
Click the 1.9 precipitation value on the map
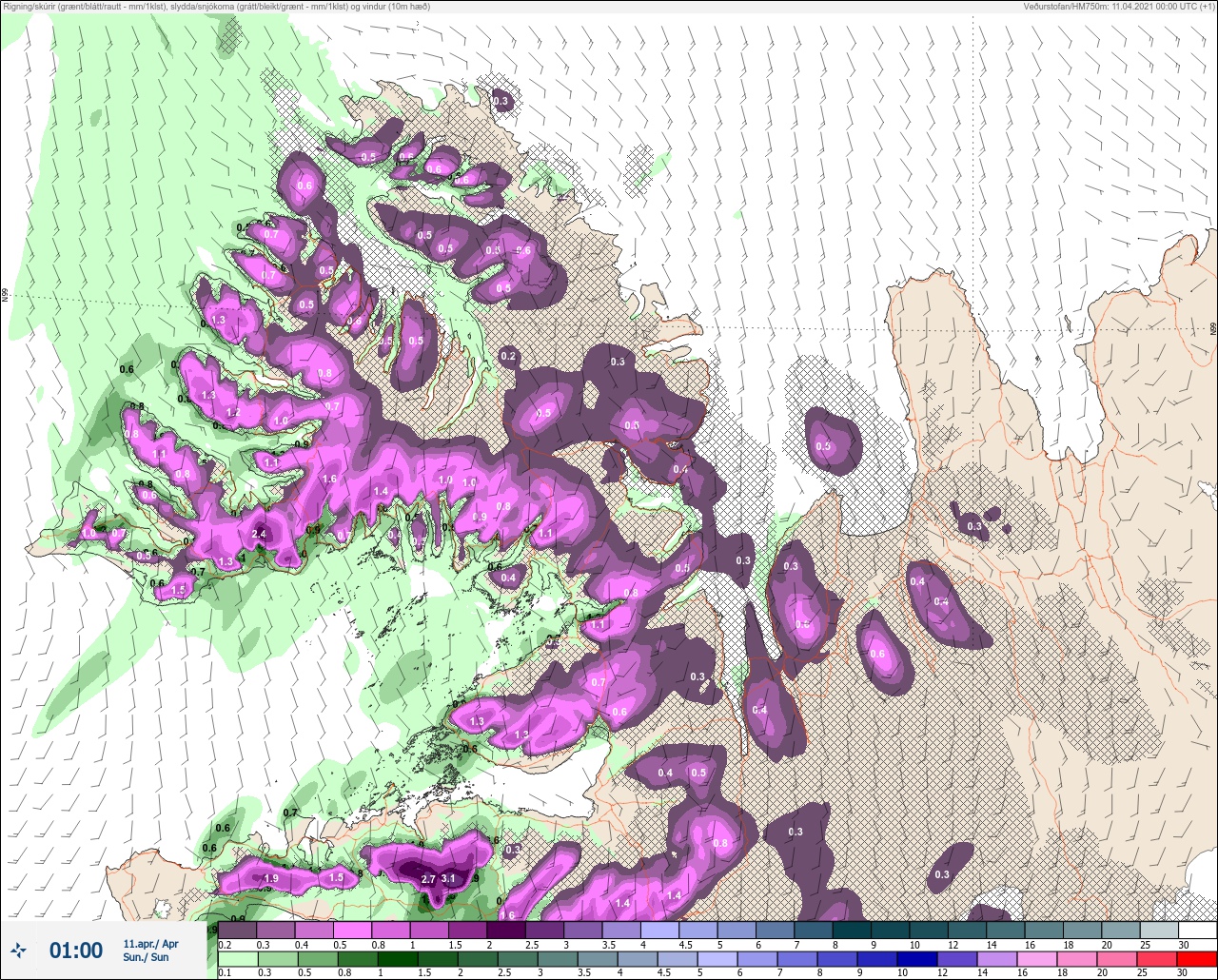point(271,878)
